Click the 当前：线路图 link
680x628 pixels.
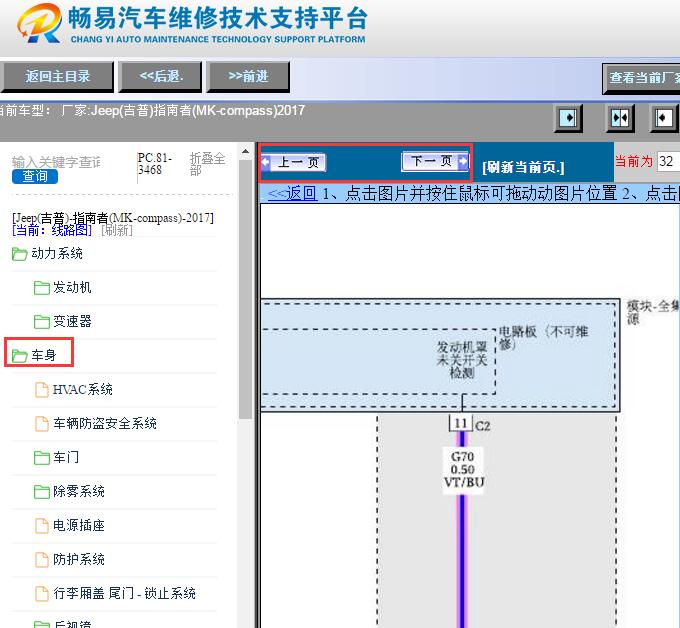tap(52, 230)
